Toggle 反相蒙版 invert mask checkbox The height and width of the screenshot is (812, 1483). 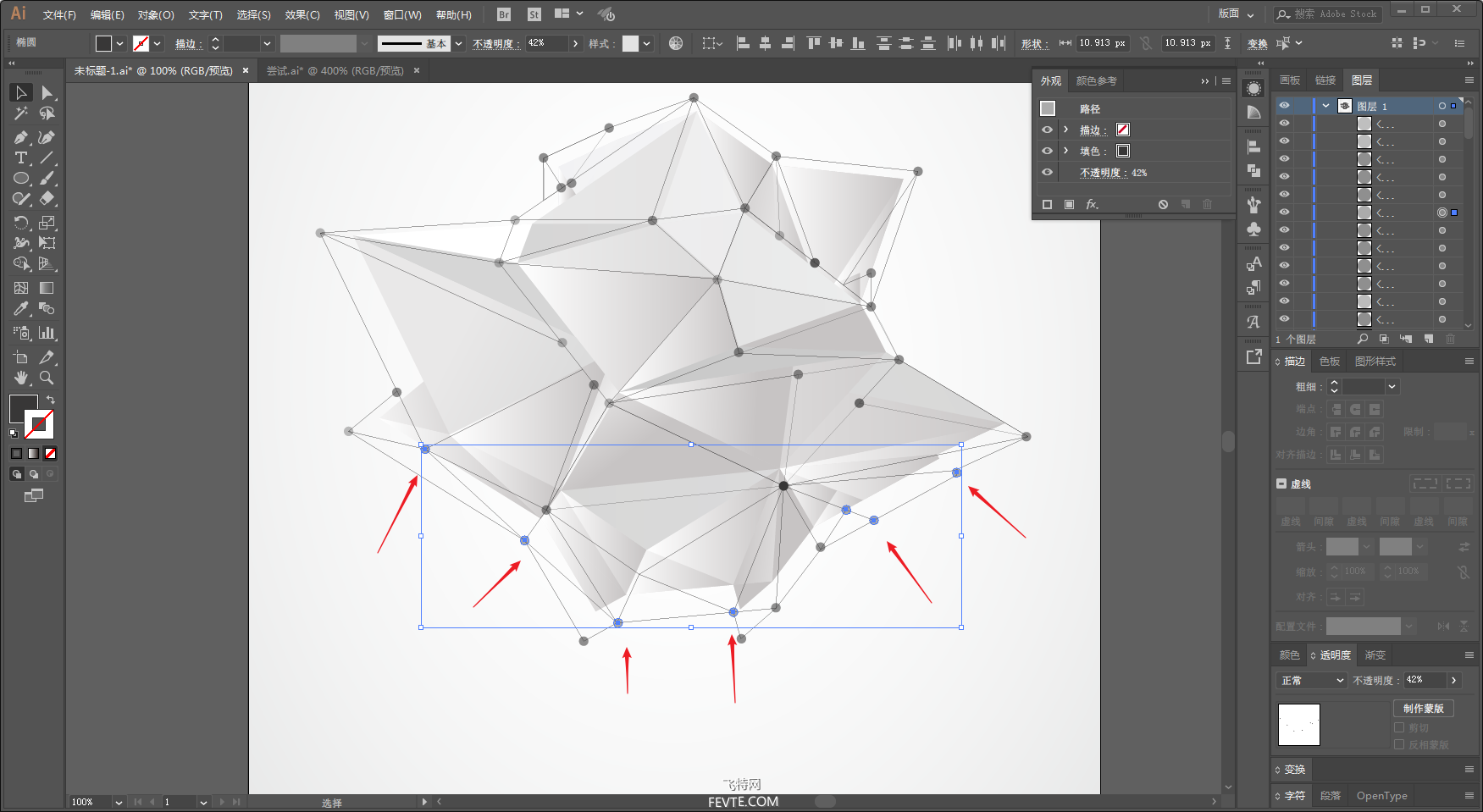pyautogui.click(x=1399, y=744)
